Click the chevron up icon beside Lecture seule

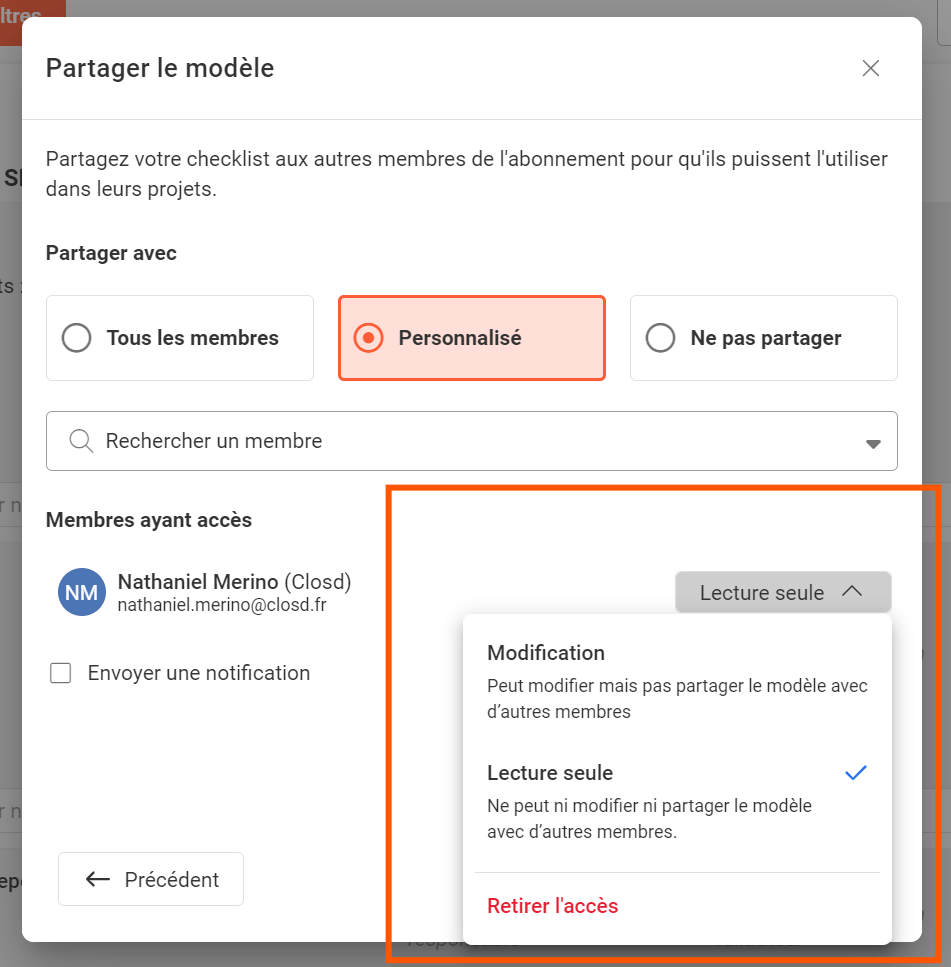(x=852, y=592)
